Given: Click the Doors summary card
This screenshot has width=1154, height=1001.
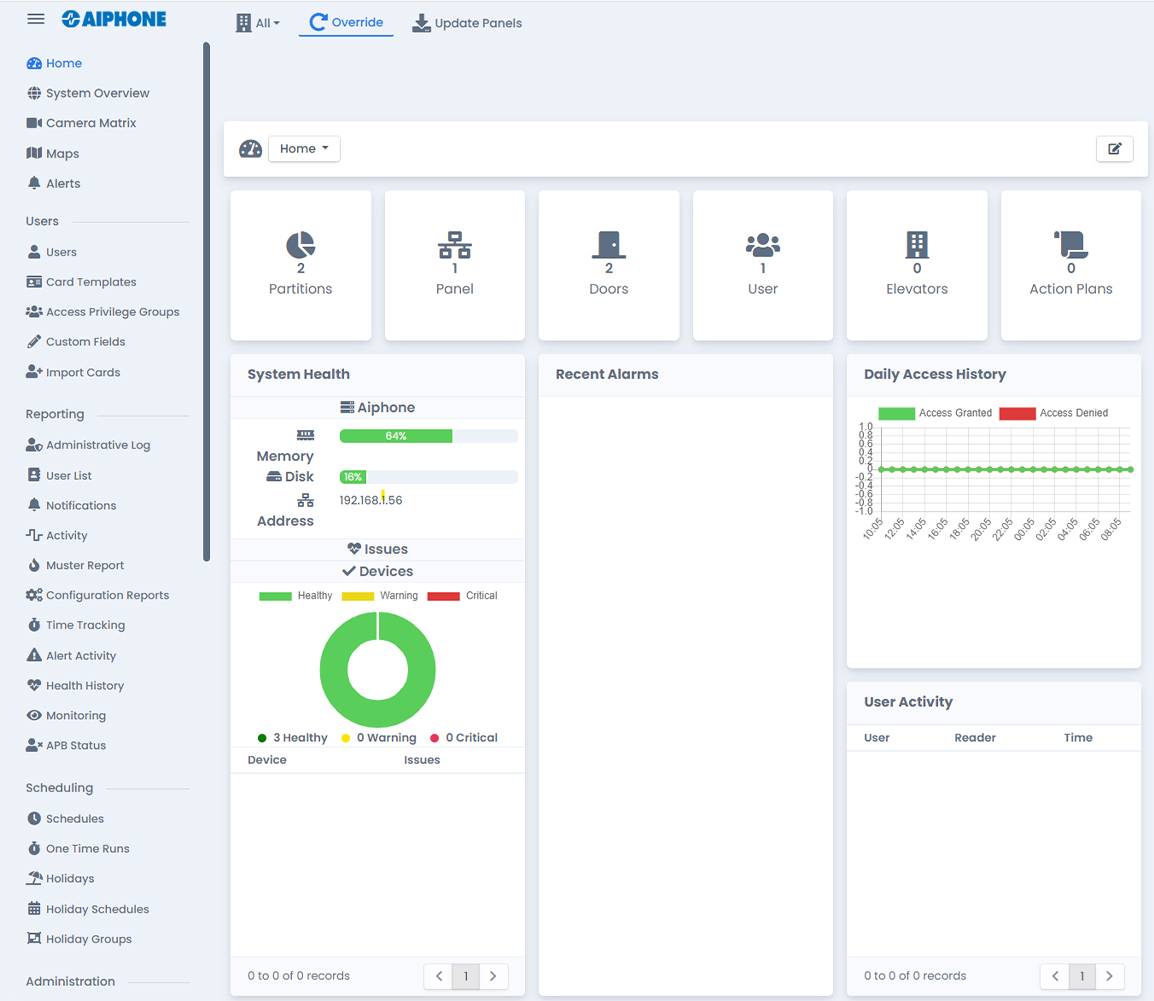Looking at the screenshot, I should (x=608, y=265).
